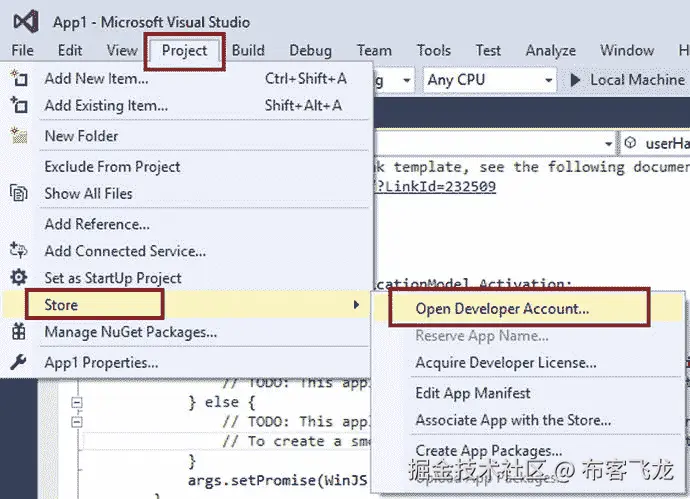Collapse the TODO comment outline block

coord(77,422)
